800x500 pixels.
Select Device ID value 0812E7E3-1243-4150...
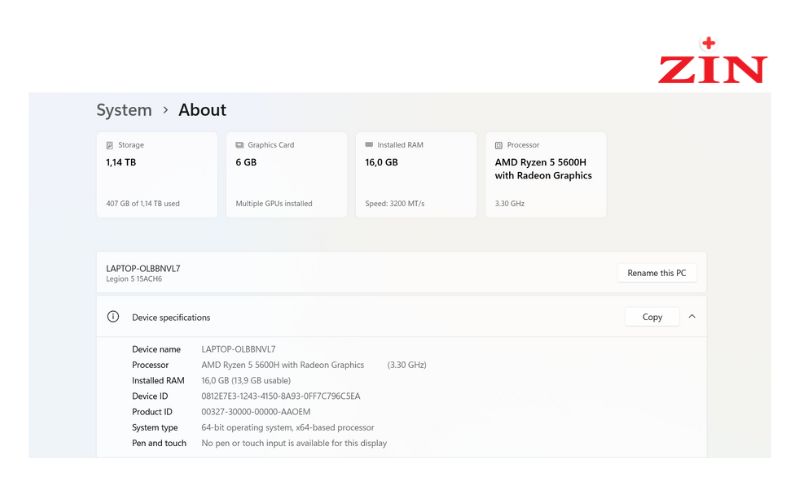[x=281, y=396]
